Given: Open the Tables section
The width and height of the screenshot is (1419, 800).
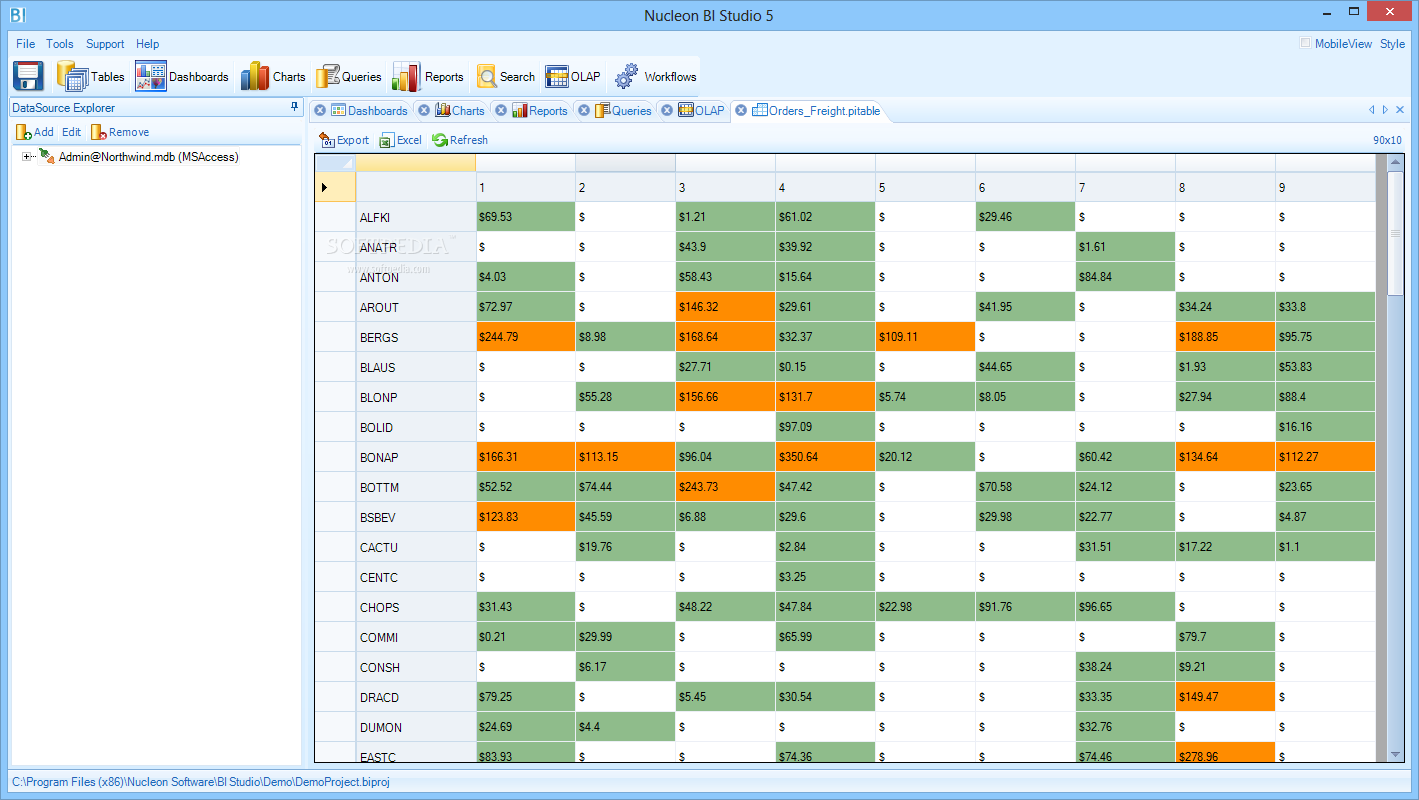Looking at the screenshot, I should (91, 76).
